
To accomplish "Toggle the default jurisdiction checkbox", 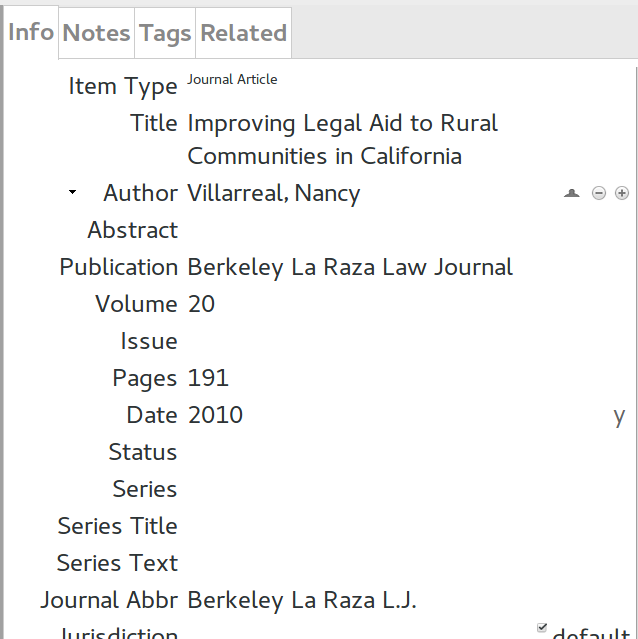I will pos(542,628).
